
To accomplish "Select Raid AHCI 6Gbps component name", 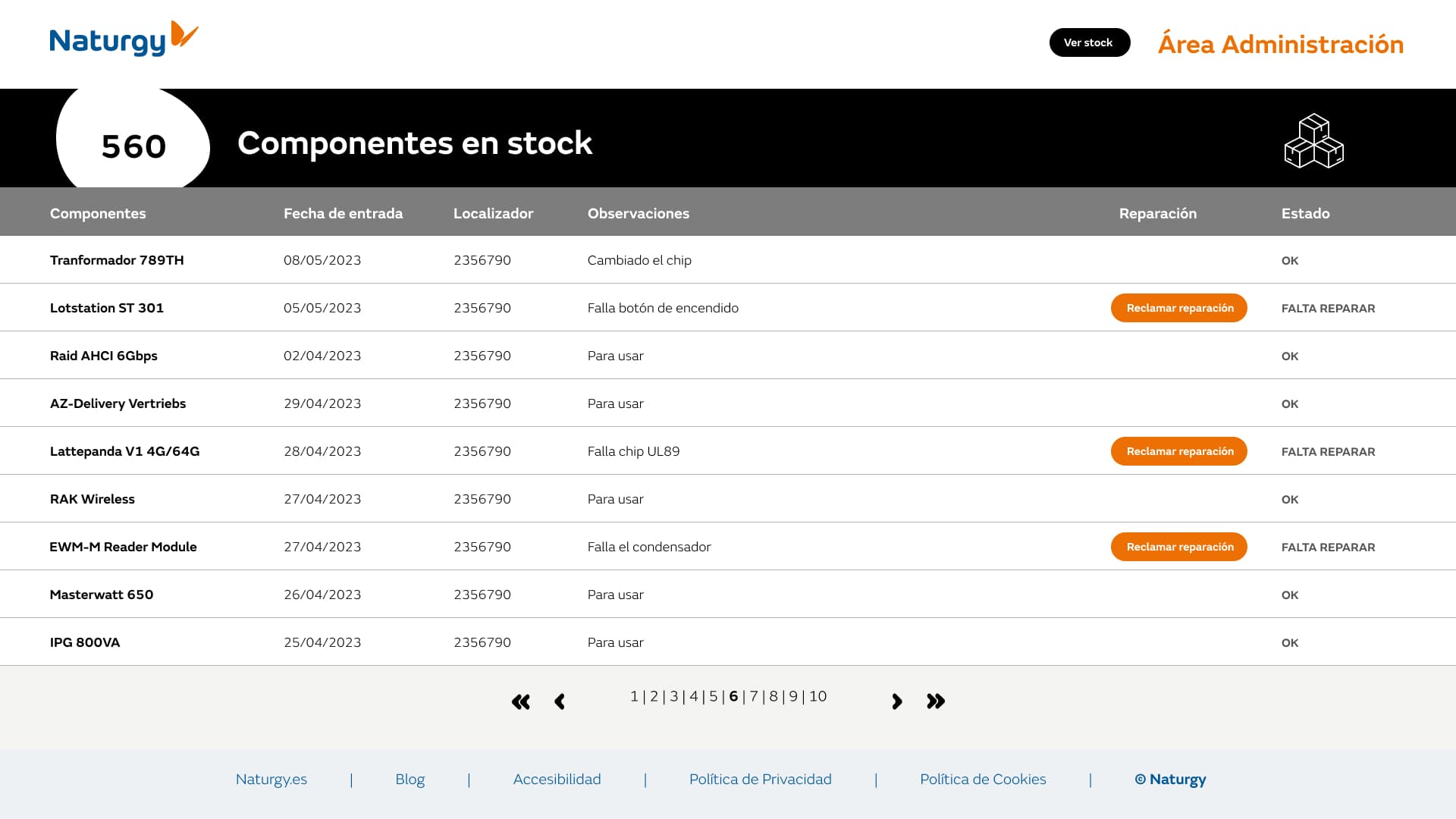I will coord(104,356).
